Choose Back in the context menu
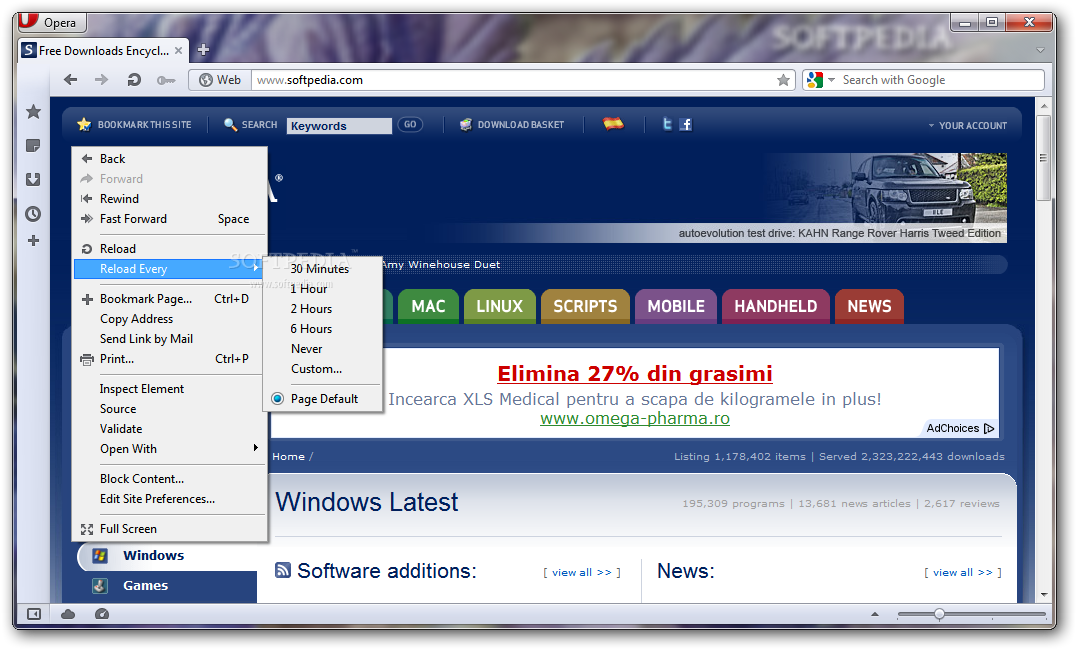This screenshot has width=1077, height=650. (170, 159)
